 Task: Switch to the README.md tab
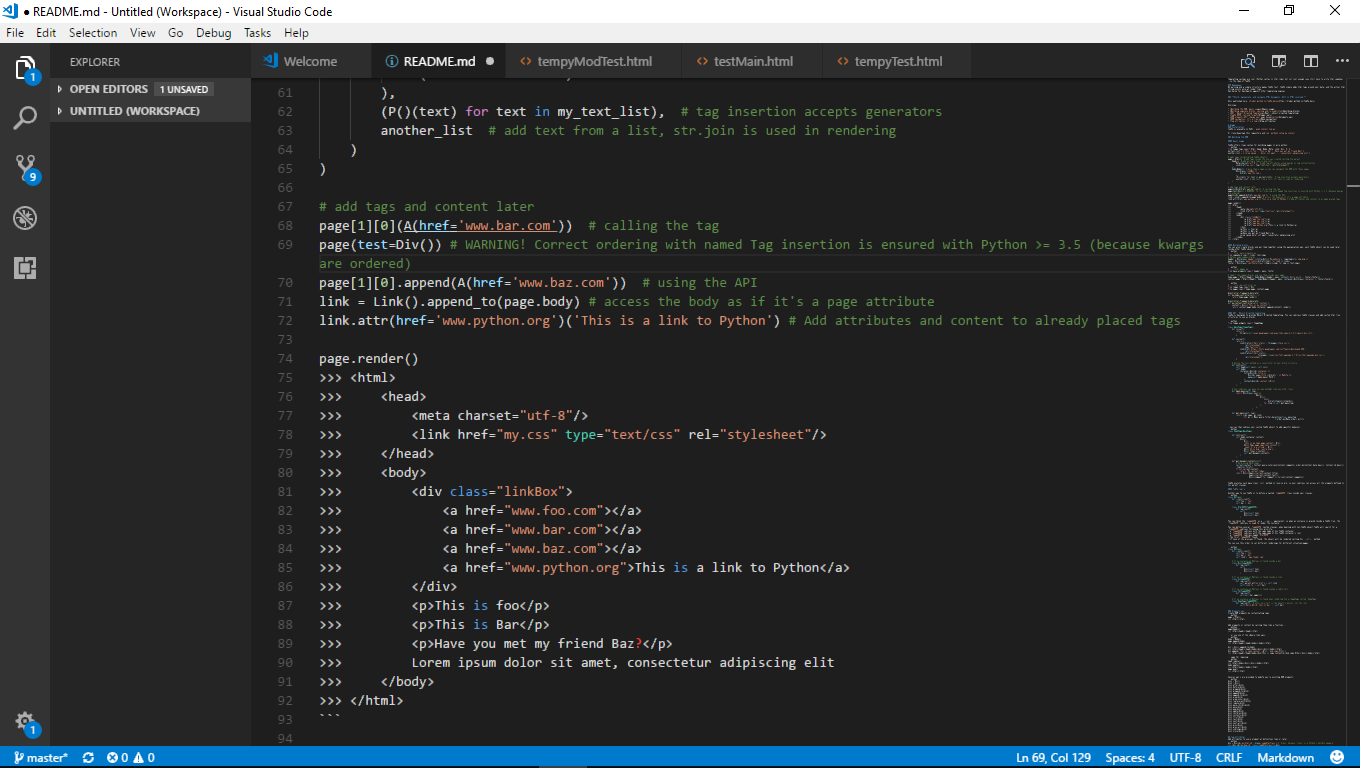pos(440,61)
